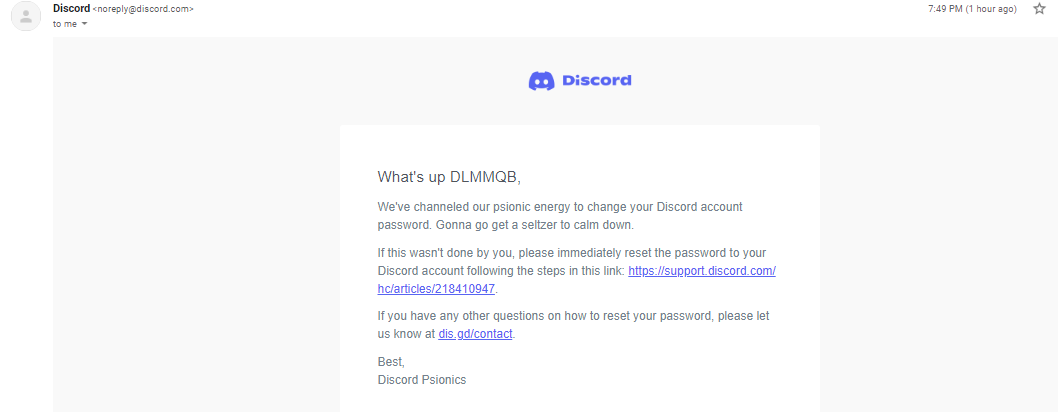Select the sender name 'Discord'

72,9
